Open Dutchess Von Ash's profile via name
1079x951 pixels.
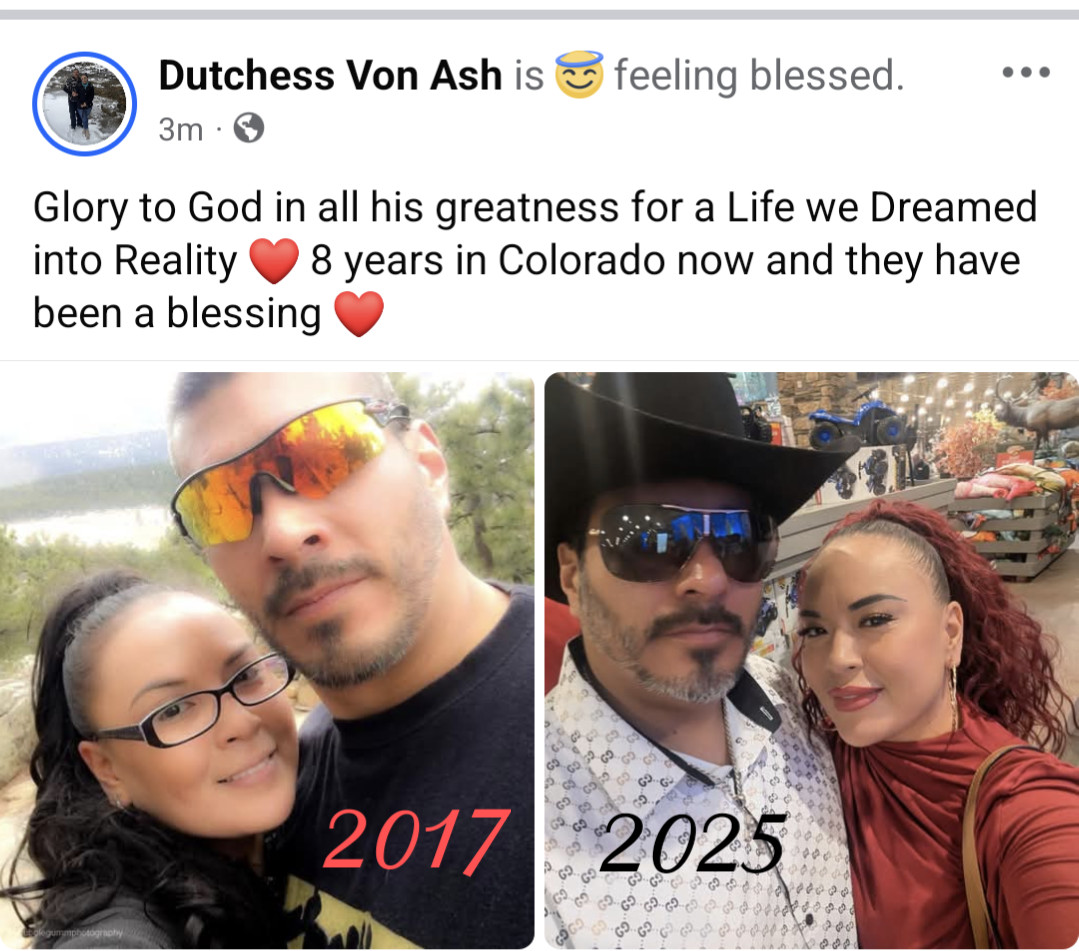330,74
